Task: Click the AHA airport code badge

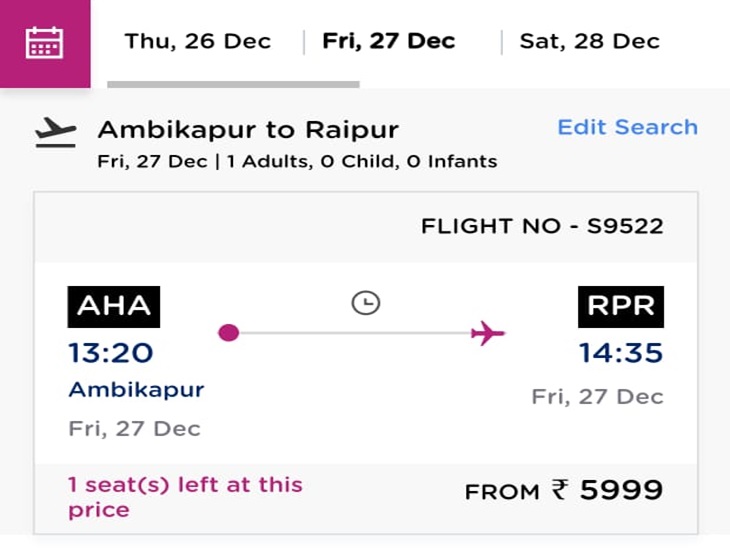Action: click(114, 307)
